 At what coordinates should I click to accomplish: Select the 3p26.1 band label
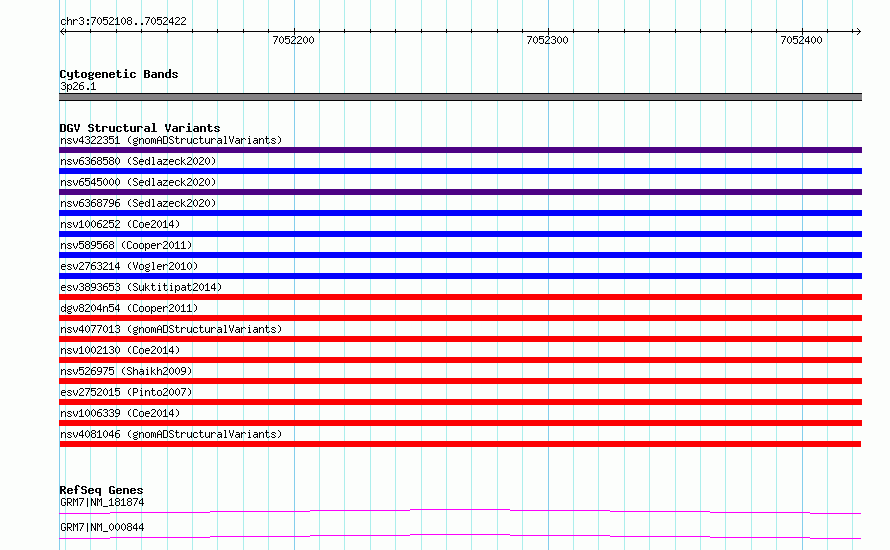(78, 86)
